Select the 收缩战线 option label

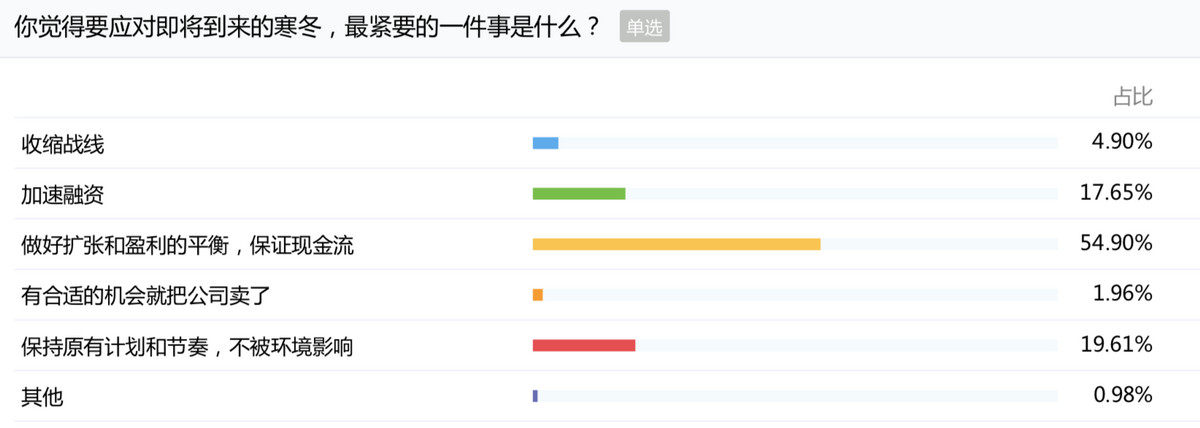click(63, 145)
